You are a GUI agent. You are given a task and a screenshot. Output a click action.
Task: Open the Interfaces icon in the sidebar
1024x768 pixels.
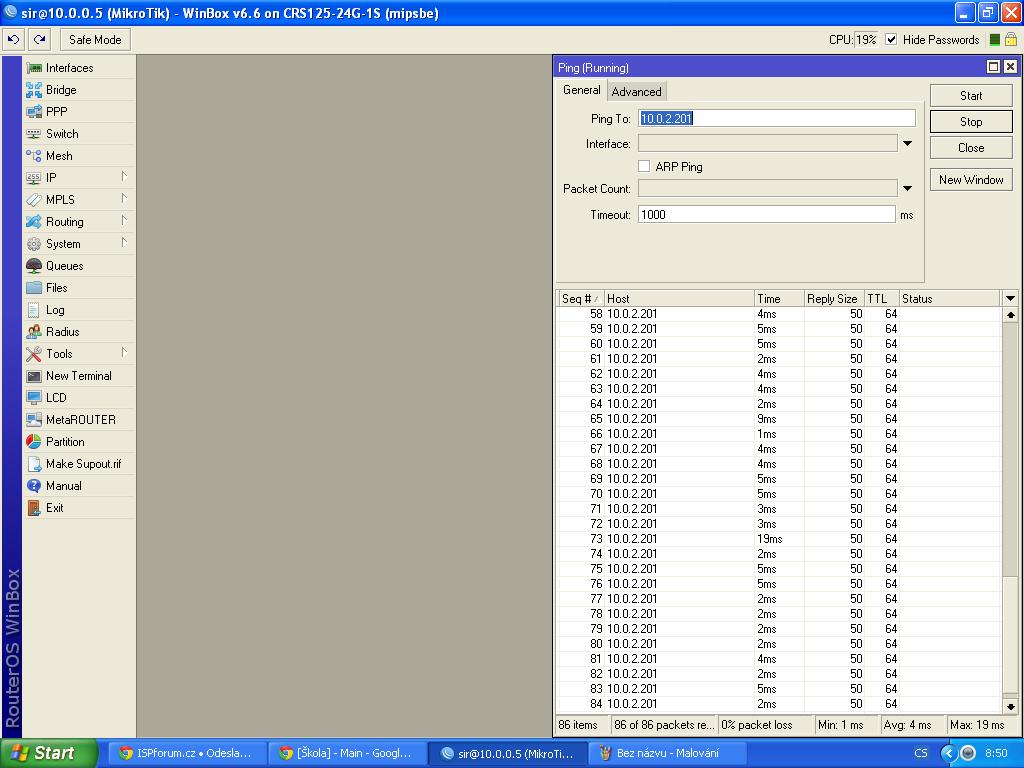(x=34, y=68)
